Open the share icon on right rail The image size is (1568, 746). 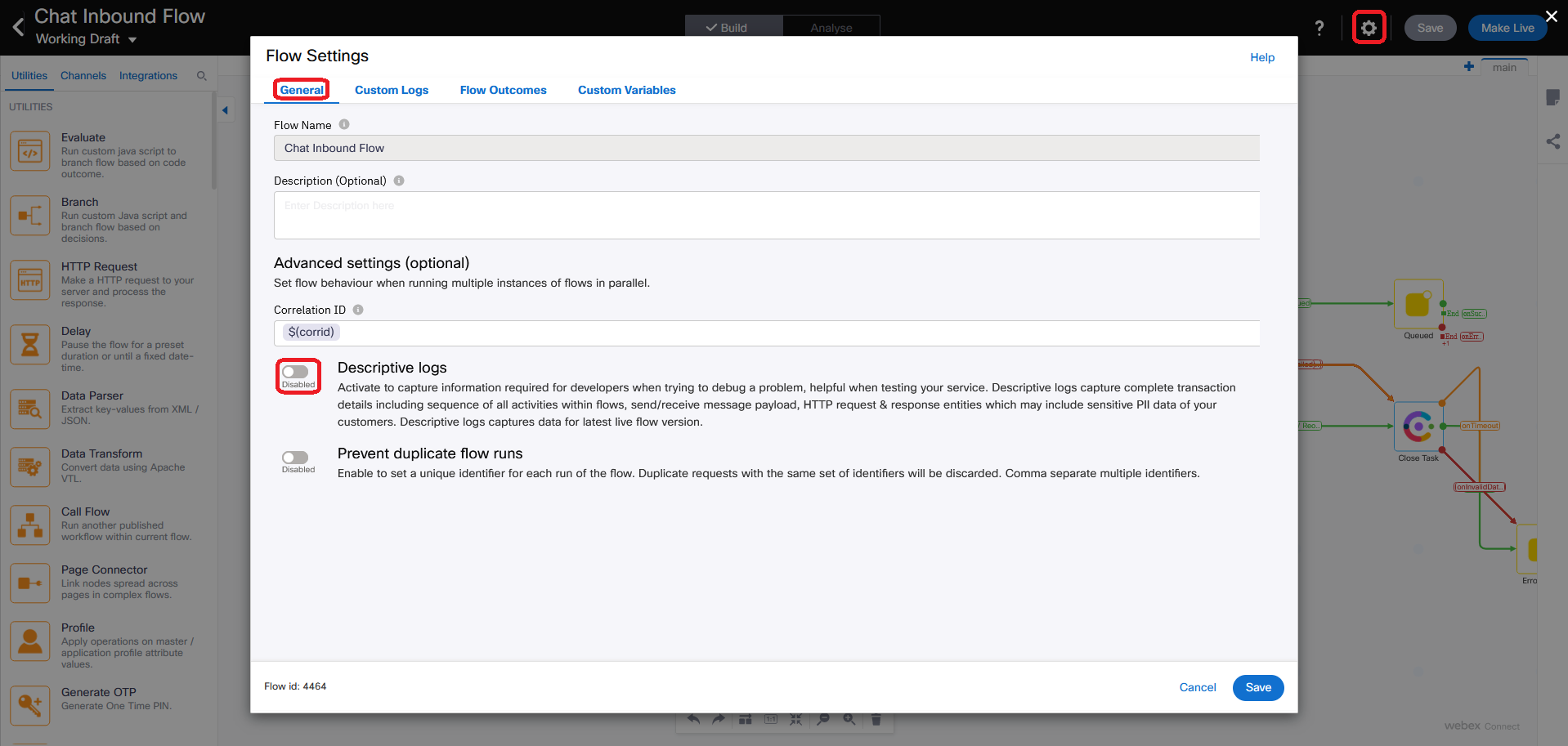point(1553,141)
